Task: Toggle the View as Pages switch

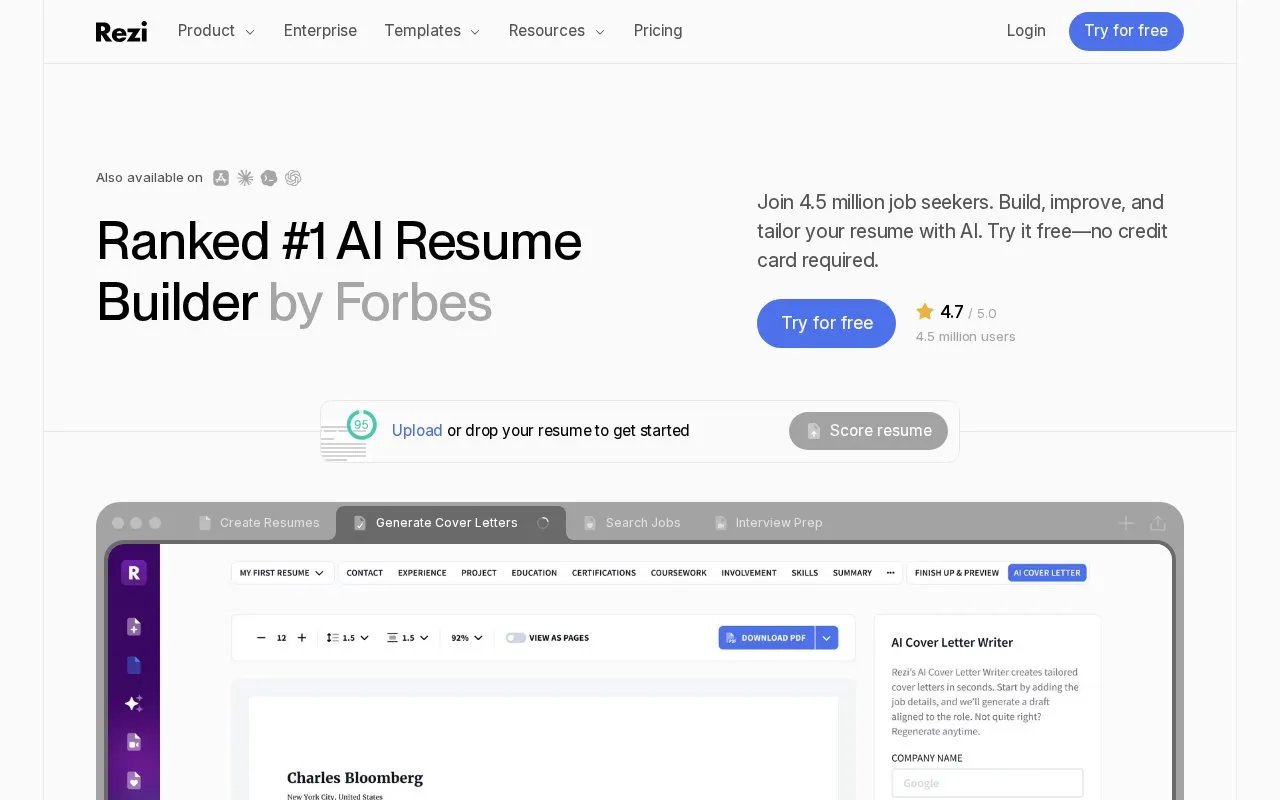Action: [516, 637]
